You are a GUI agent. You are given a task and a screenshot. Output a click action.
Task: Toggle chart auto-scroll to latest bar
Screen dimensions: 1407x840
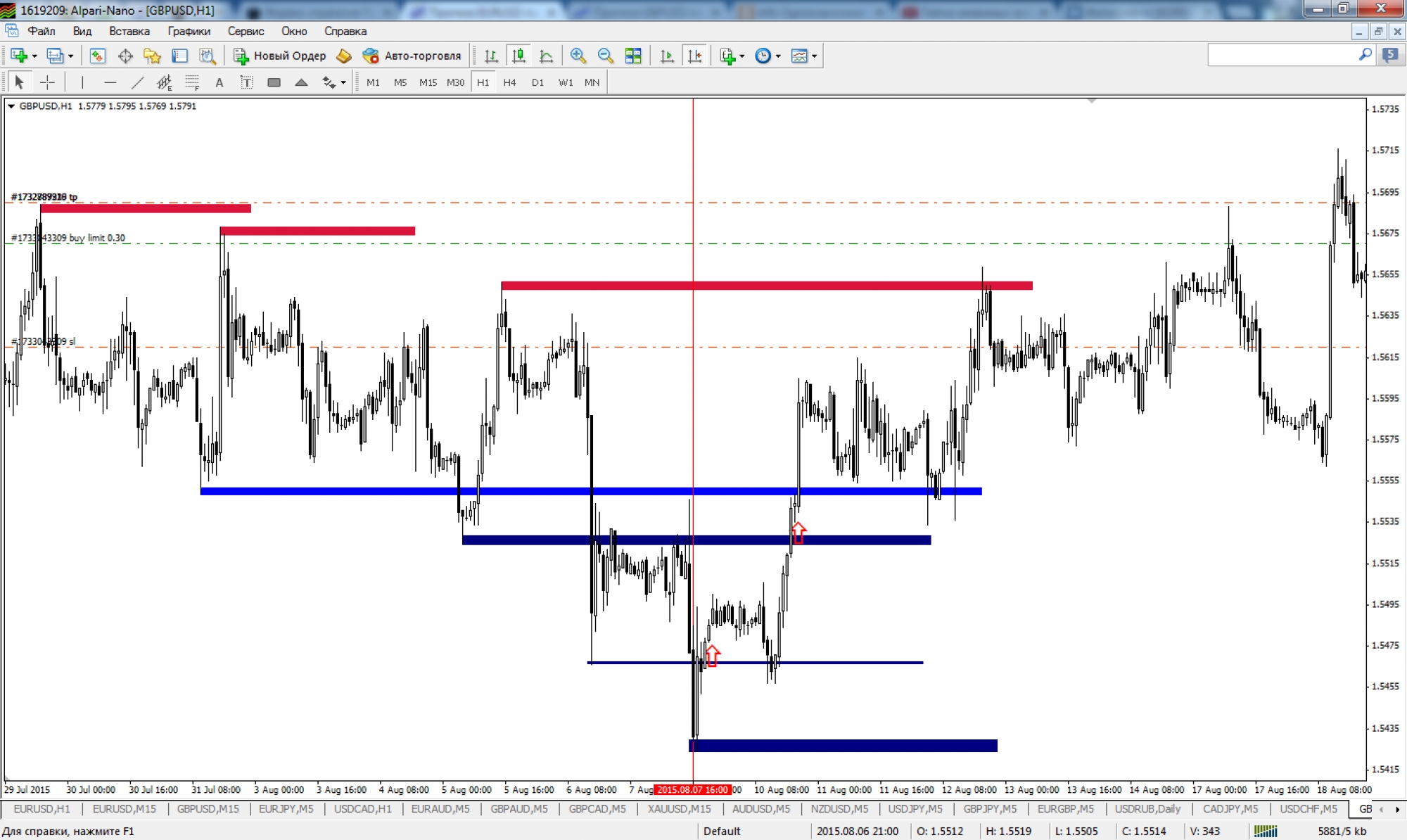pyautogui.click(x=667, y=56)
